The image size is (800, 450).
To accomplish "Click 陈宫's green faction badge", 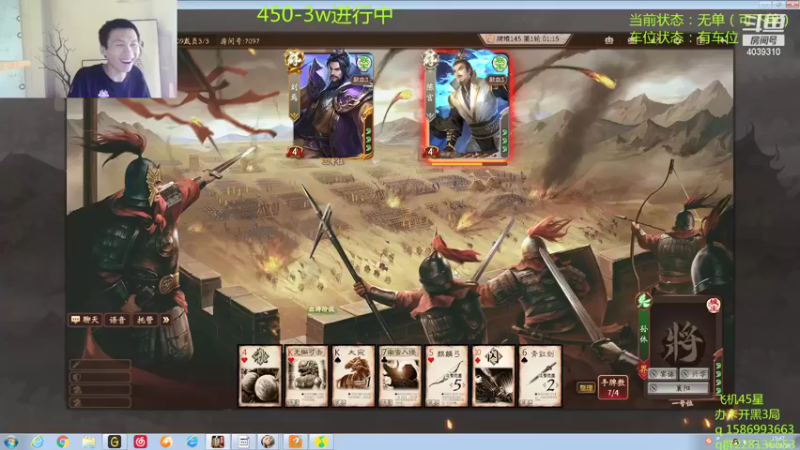I will pyautogui.click(x=499, y=64).
